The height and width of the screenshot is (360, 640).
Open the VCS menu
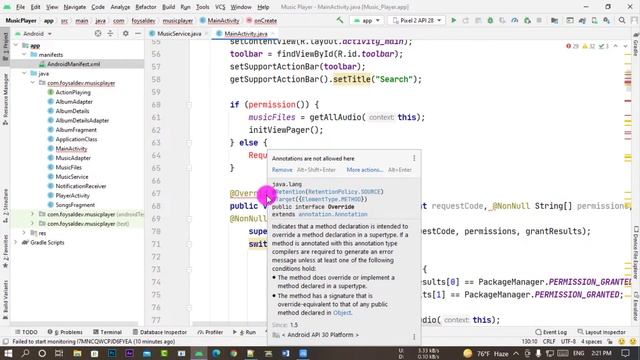[x=220, y=7]
